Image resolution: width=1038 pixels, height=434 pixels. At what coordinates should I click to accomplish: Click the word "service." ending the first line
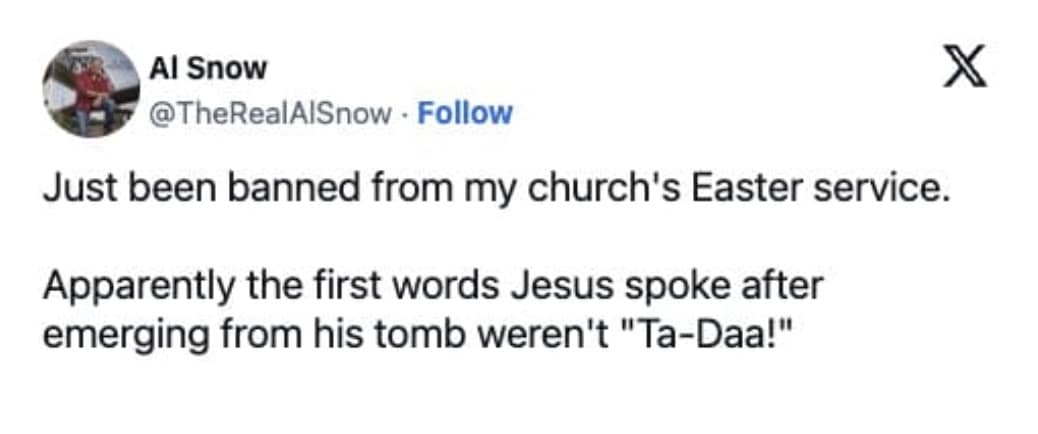point(885,189)
